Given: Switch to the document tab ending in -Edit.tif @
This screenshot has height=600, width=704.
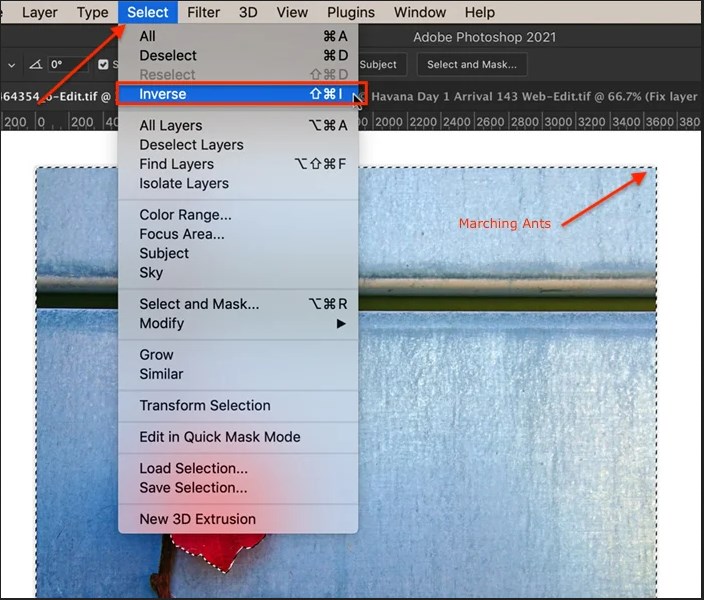Looking at the screenshot, I should [57, 97].
